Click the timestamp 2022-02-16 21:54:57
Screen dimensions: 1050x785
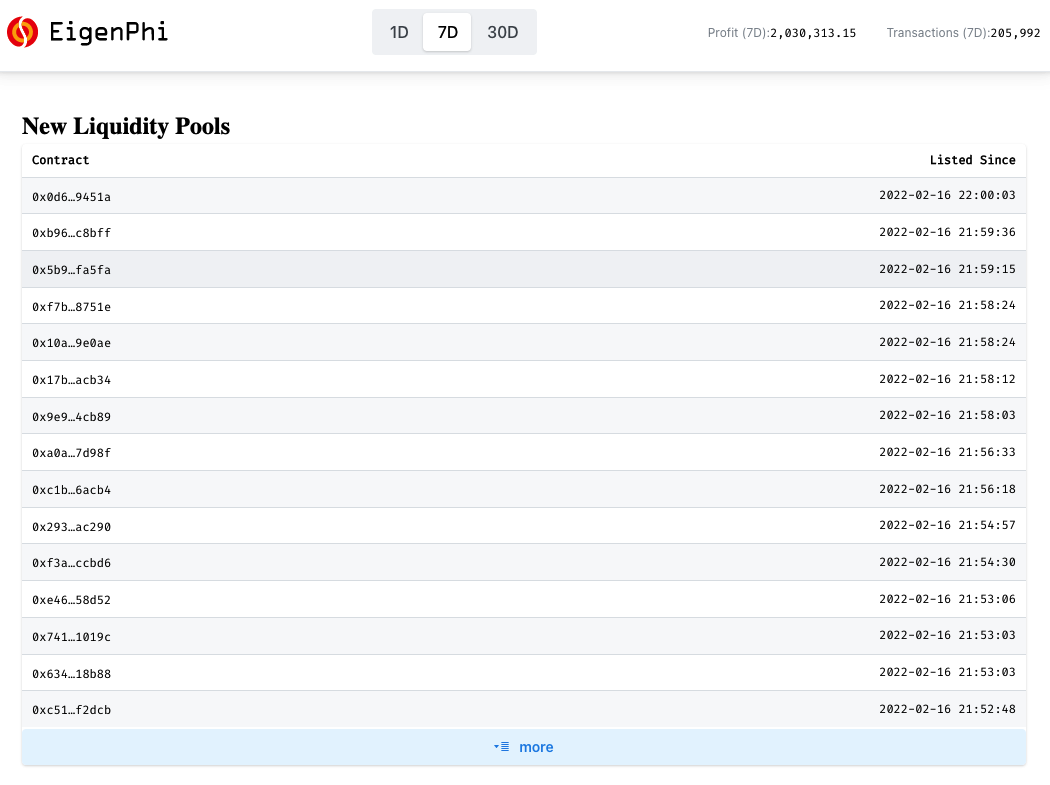[948, 524]
